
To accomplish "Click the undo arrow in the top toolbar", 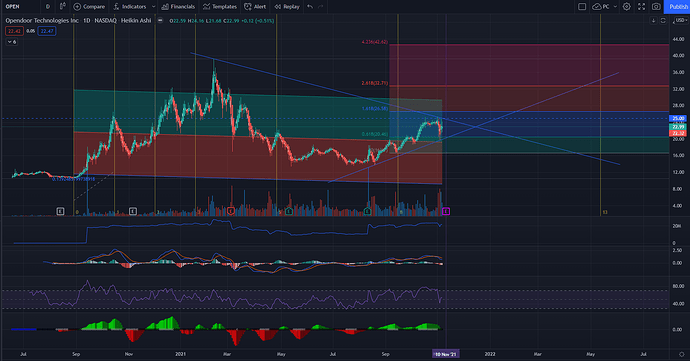I will click(310, 7).
